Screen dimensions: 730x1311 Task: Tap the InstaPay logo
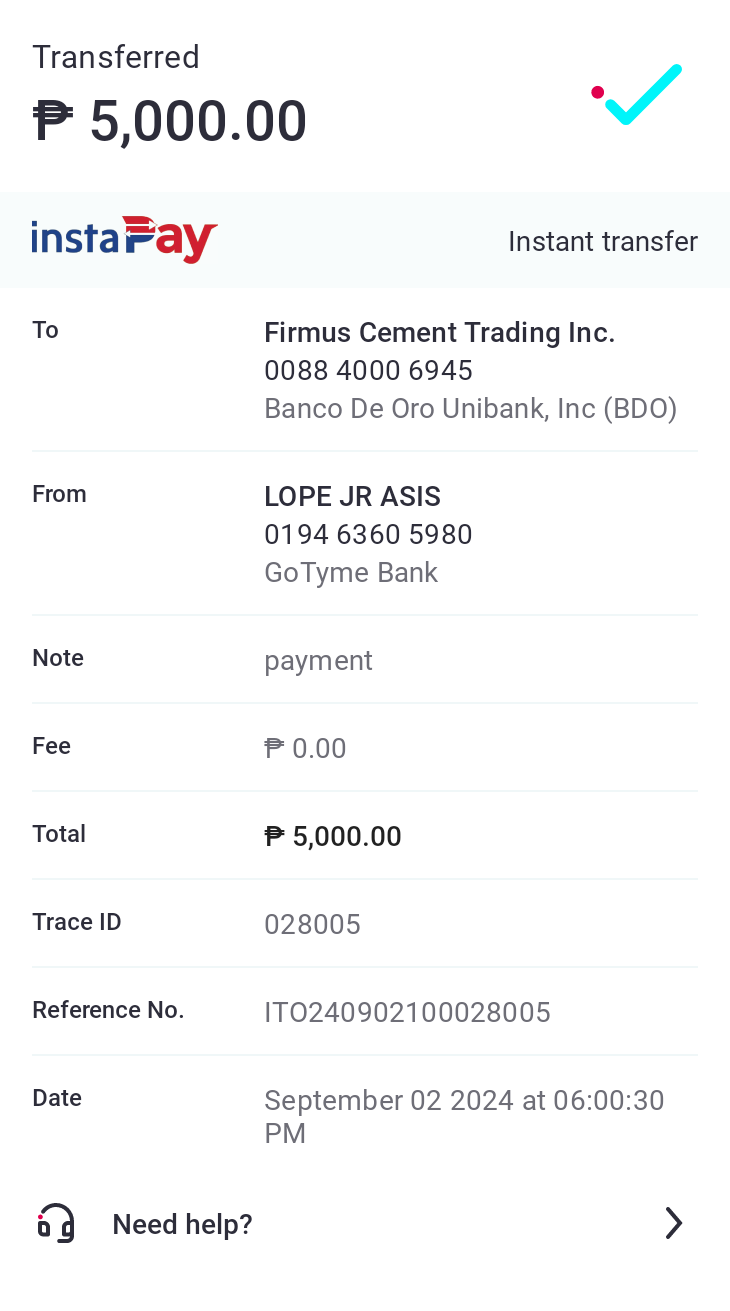pyautogui.click(x=125, y=240)
